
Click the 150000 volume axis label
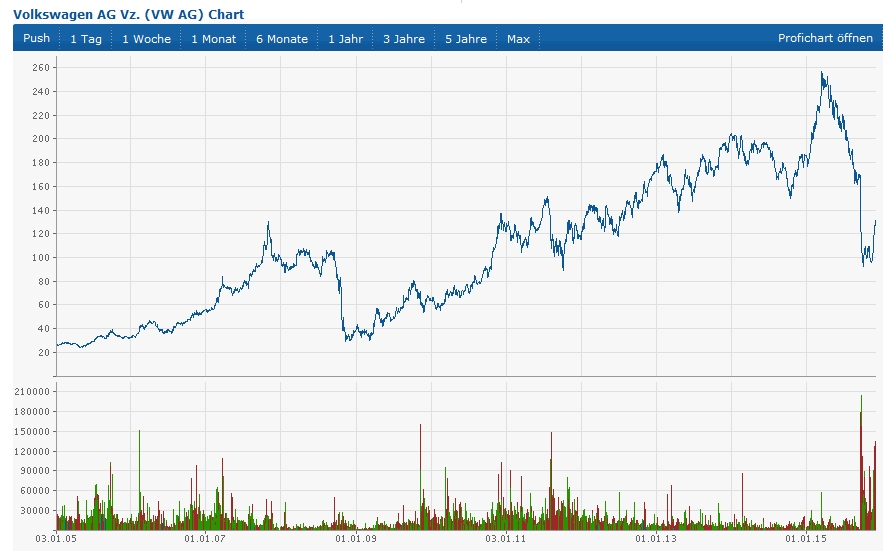point(32,432)
